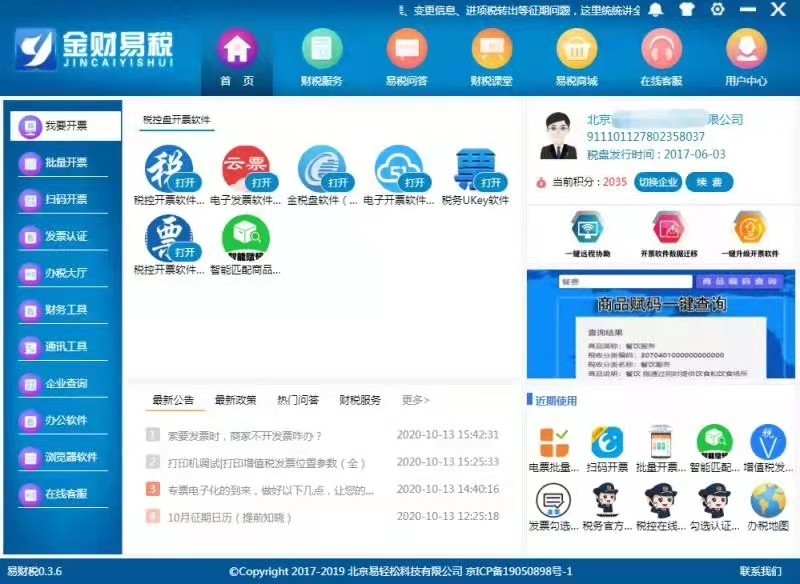Switch to the 最新政策 tab

click(x=235, y=400)
